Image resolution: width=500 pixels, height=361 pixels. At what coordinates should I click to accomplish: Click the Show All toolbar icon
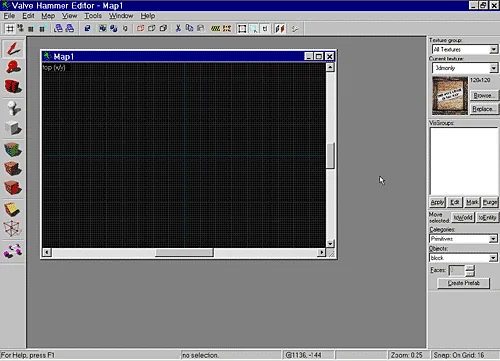pyautogui.click(x=163, y=29)
